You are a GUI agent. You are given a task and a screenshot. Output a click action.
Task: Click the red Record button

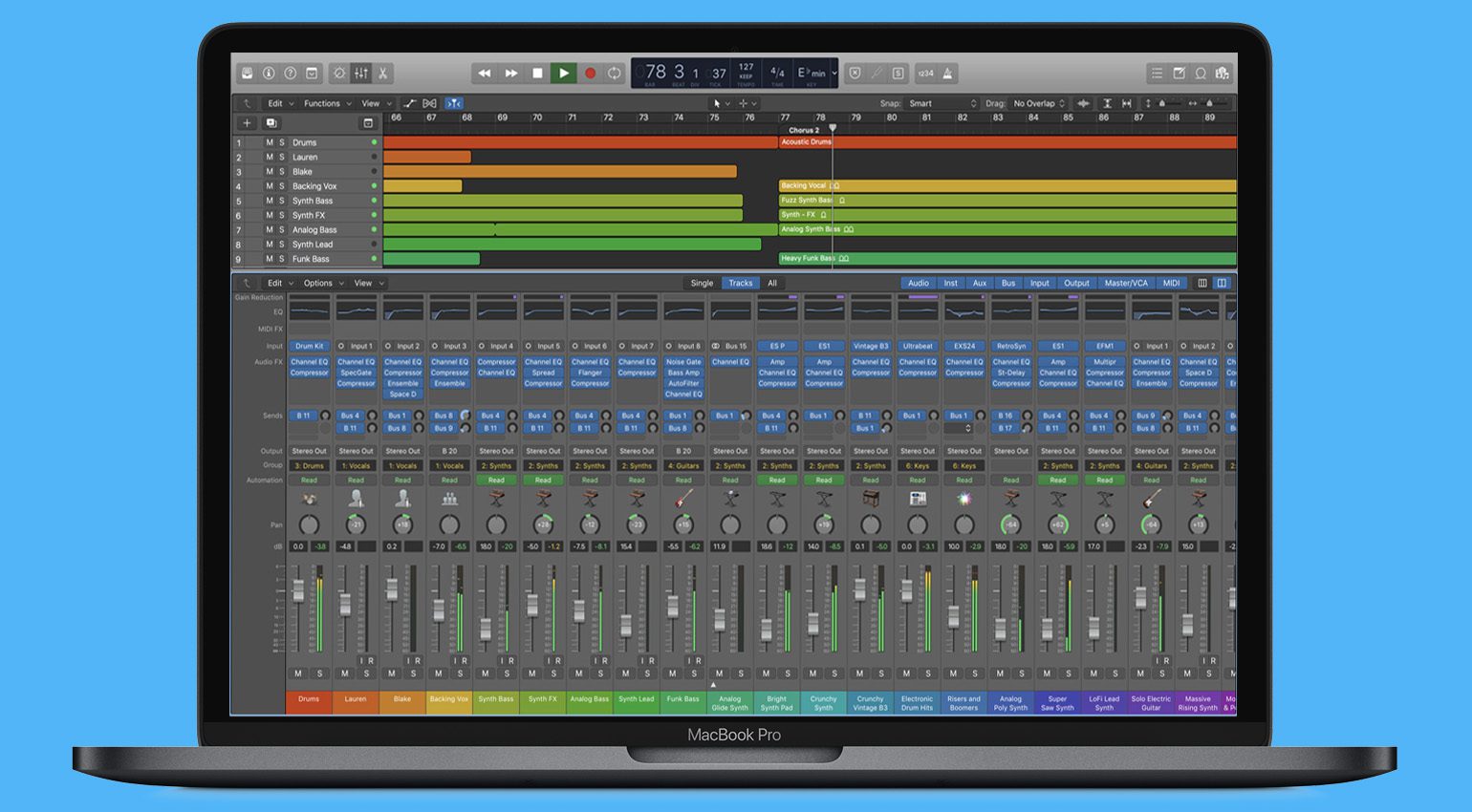pyautogui.click(x=590, y=74)
